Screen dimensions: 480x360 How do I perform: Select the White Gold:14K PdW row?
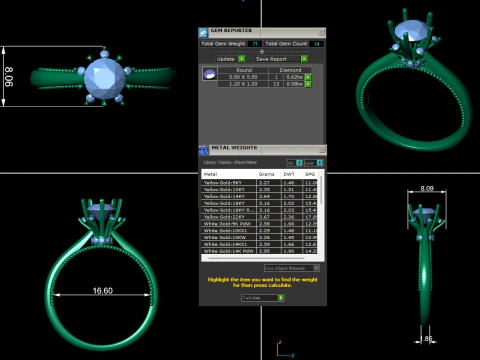click(259, 251)
